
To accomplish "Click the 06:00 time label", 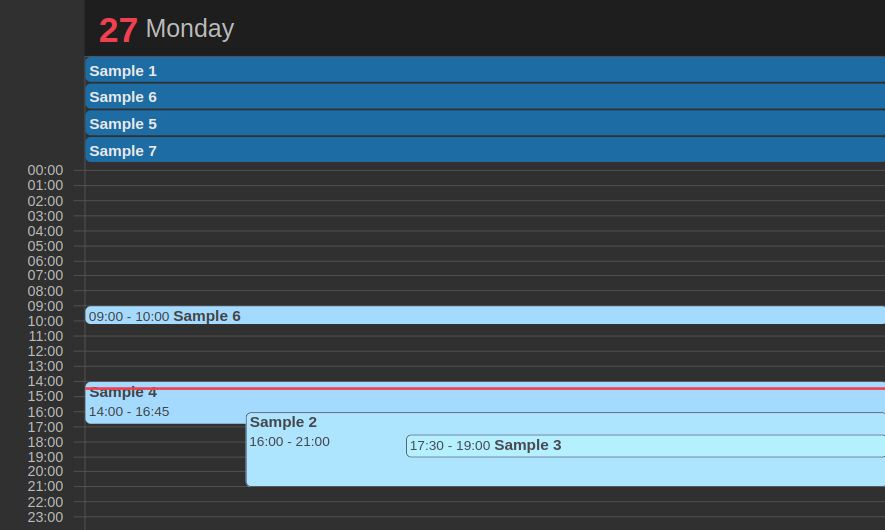I will click(45, 261).
